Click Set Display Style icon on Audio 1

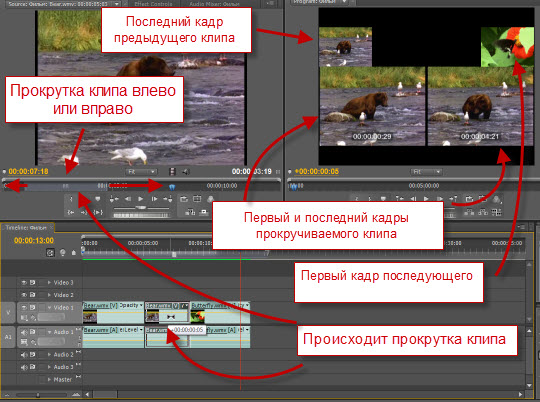(24, 342)
